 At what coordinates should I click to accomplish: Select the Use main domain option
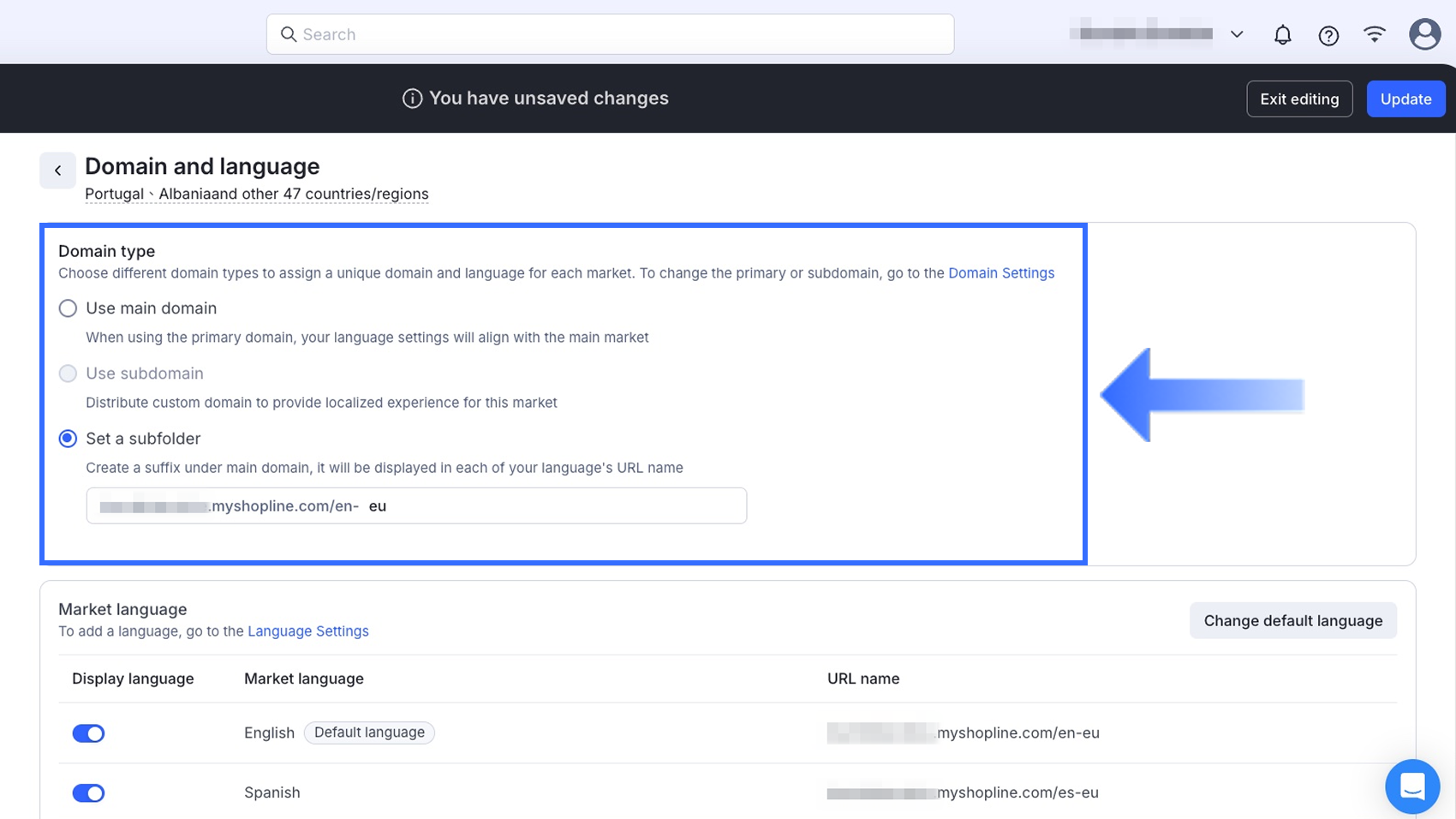pyautogui.click(x=68, y=308)
